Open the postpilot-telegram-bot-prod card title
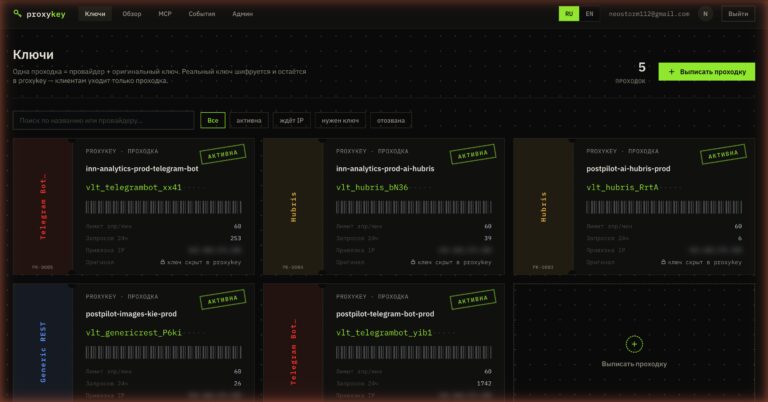Screen dimensions: 768x402 click(x=385, y=314)
